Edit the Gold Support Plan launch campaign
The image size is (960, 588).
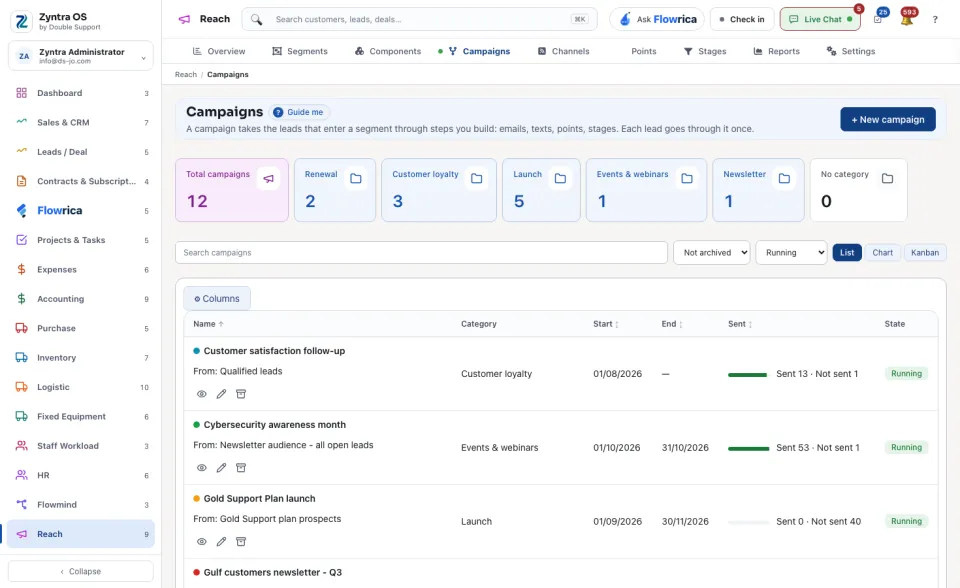[221, 541]
